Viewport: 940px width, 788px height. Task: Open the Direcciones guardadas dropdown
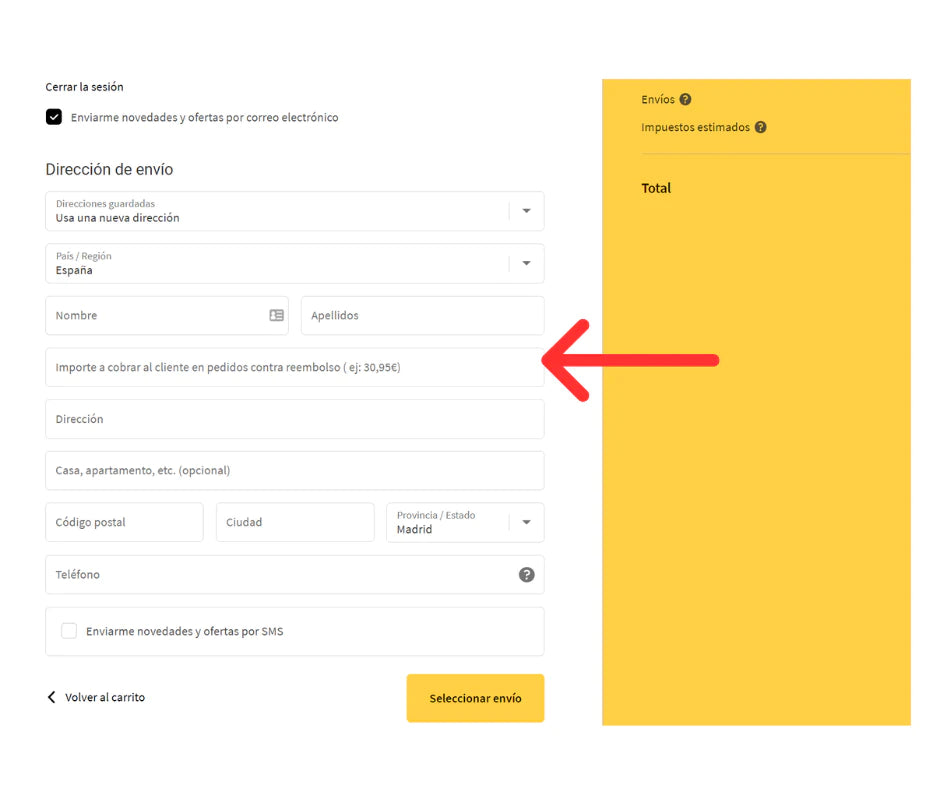526,211
